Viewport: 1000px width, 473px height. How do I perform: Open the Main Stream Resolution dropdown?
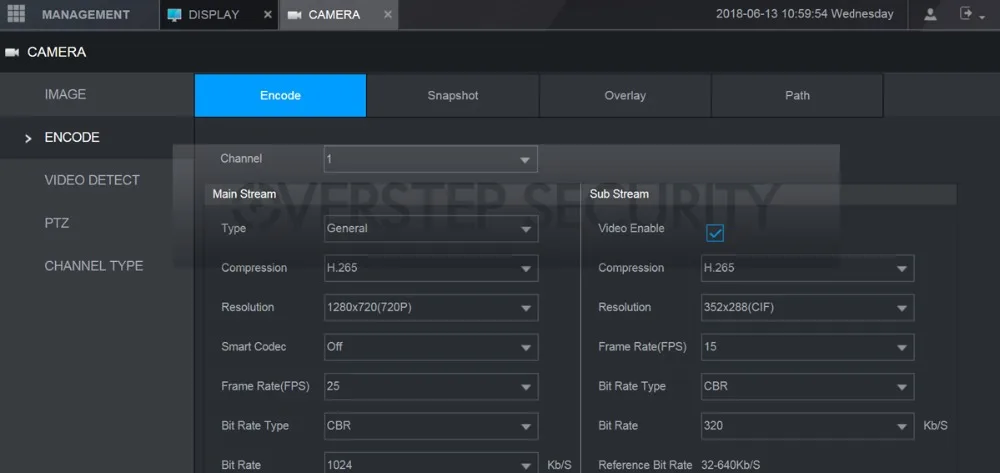pyautogui.click(x=430, y=308)
